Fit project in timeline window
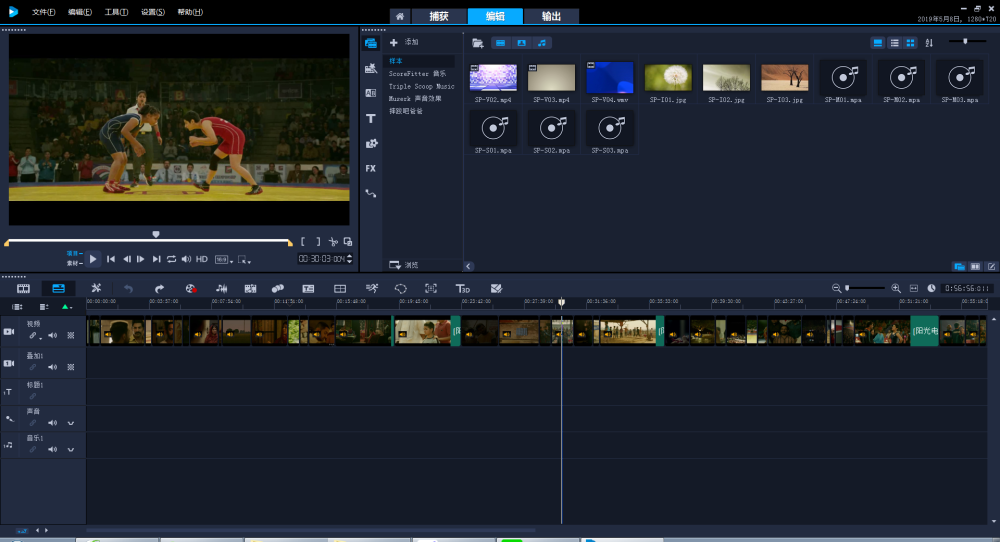The image size is (1000, 542). pyautogui.click(x=913, y=288)
